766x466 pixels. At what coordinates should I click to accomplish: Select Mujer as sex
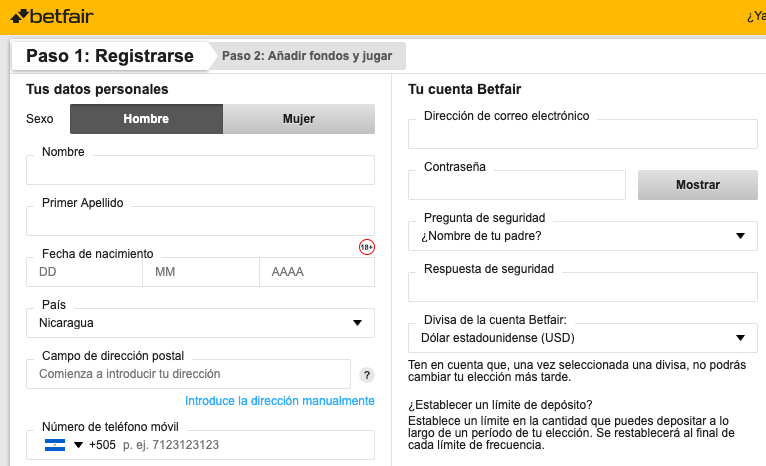pos(299,119)
